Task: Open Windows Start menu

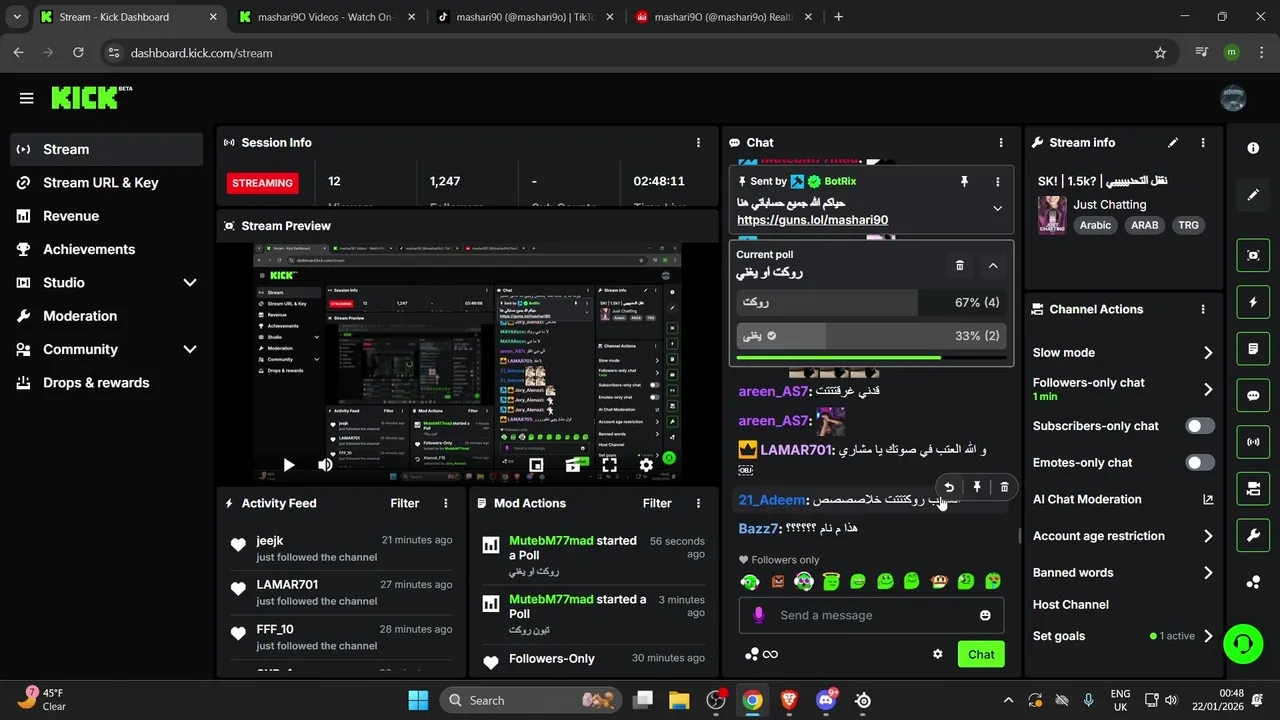Action: pyautogui.click(x=418, y=700)
